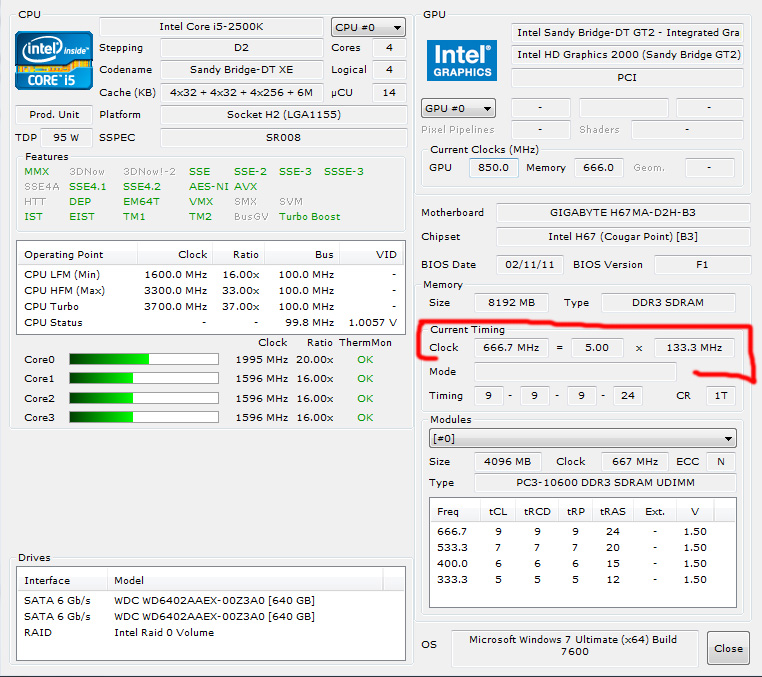Click the EM64T feature label
The image size is (762, 677).
(141, 202)
